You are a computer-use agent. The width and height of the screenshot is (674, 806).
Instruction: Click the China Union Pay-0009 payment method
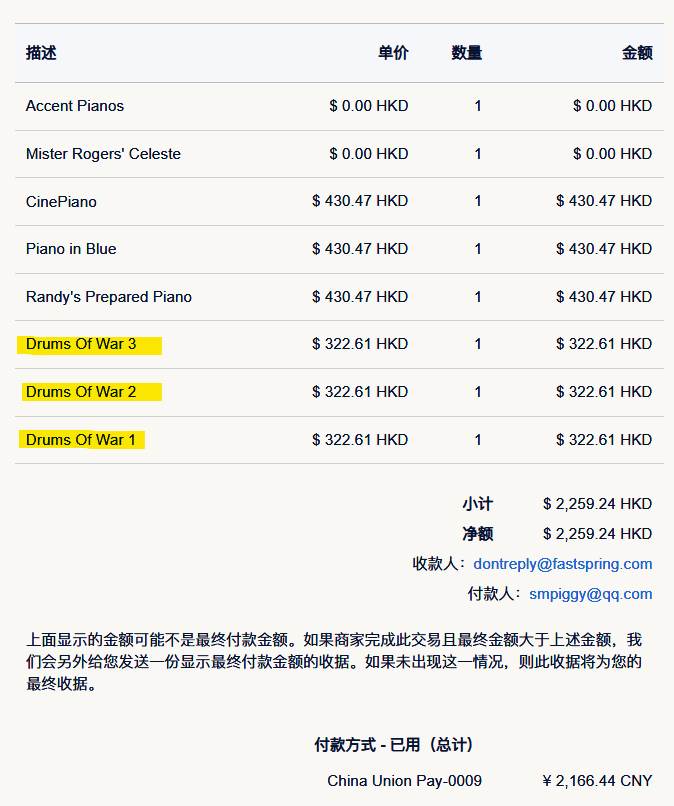tap(404, 780)
